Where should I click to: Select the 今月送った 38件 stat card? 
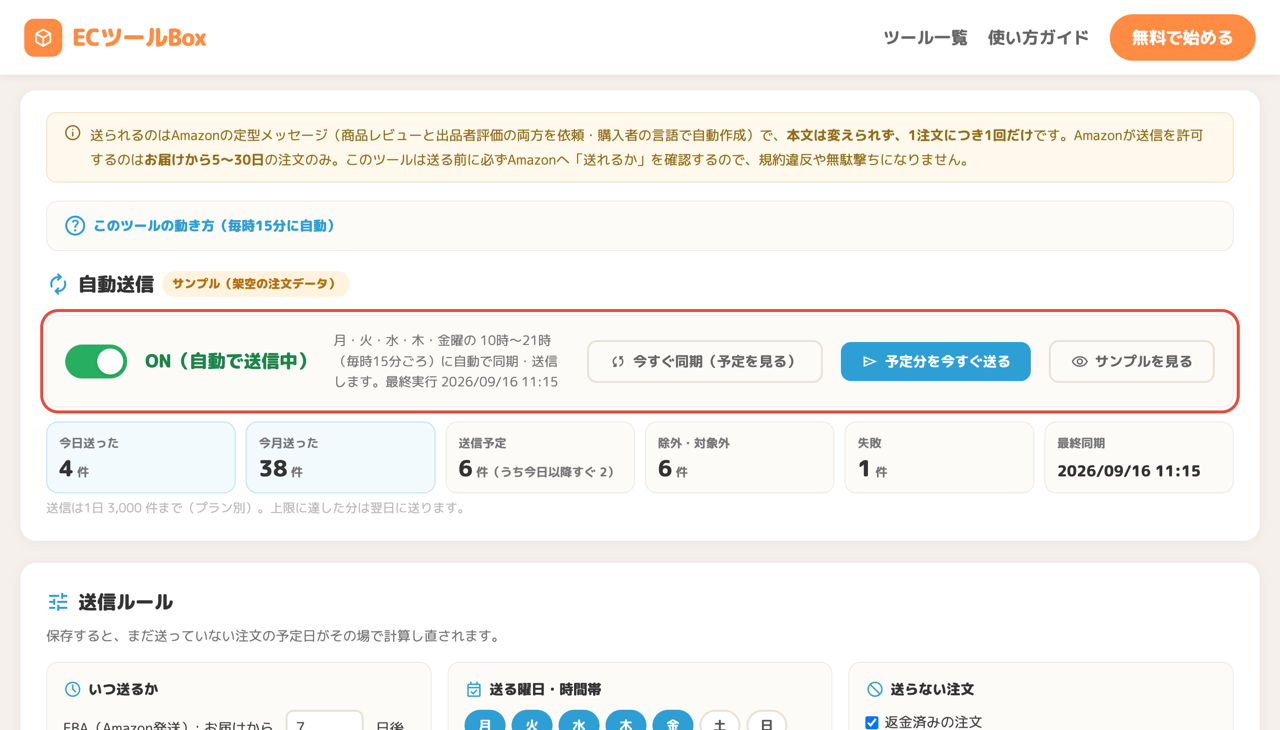tap(340, 458)
